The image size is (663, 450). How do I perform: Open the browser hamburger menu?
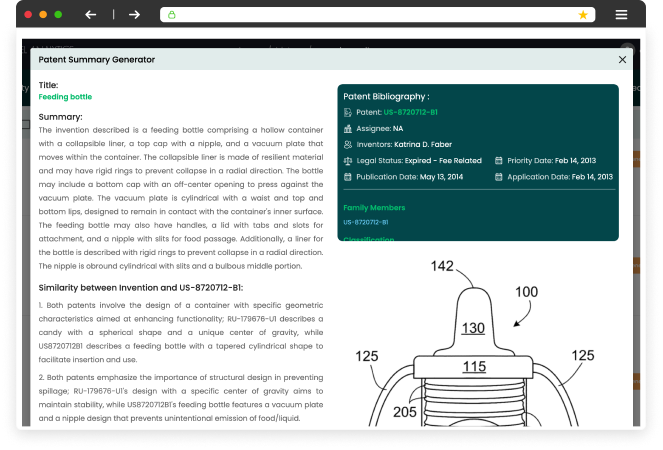[x=621, y=15]
